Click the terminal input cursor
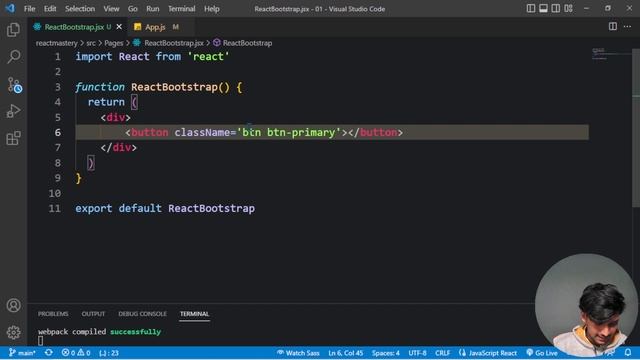This screenshot has width=640, height=360. coord(40,340)
